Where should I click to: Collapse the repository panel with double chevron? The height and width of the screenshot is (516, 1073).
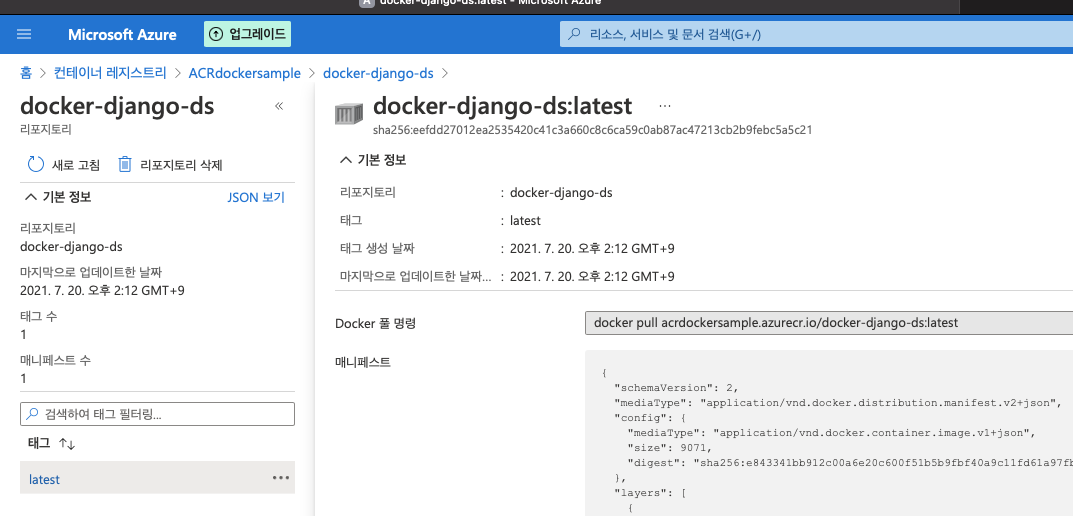279,106
